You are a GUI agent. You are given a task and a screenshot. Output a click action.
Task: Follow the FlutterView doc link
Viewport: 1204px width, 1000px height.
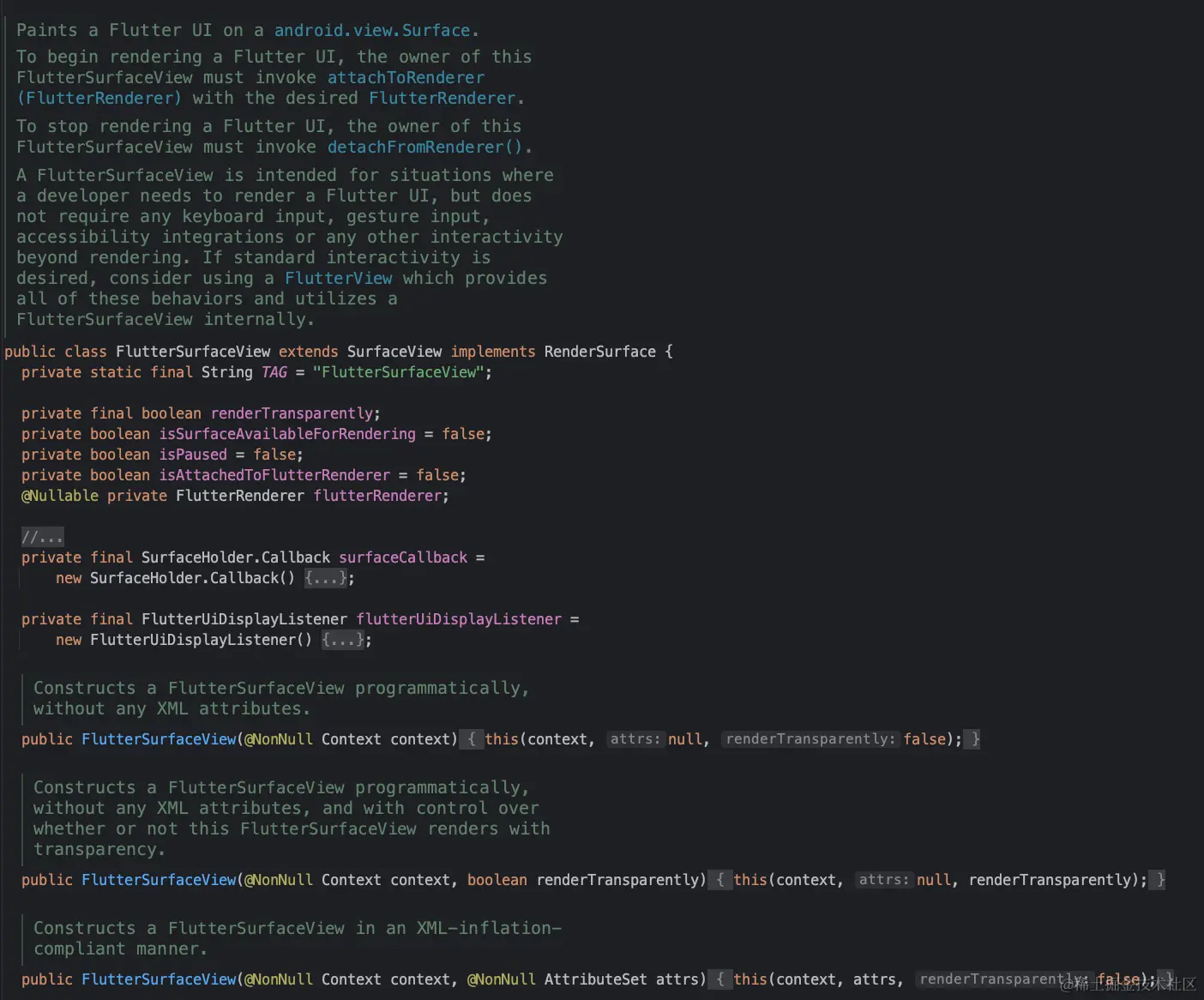point(339,278)
